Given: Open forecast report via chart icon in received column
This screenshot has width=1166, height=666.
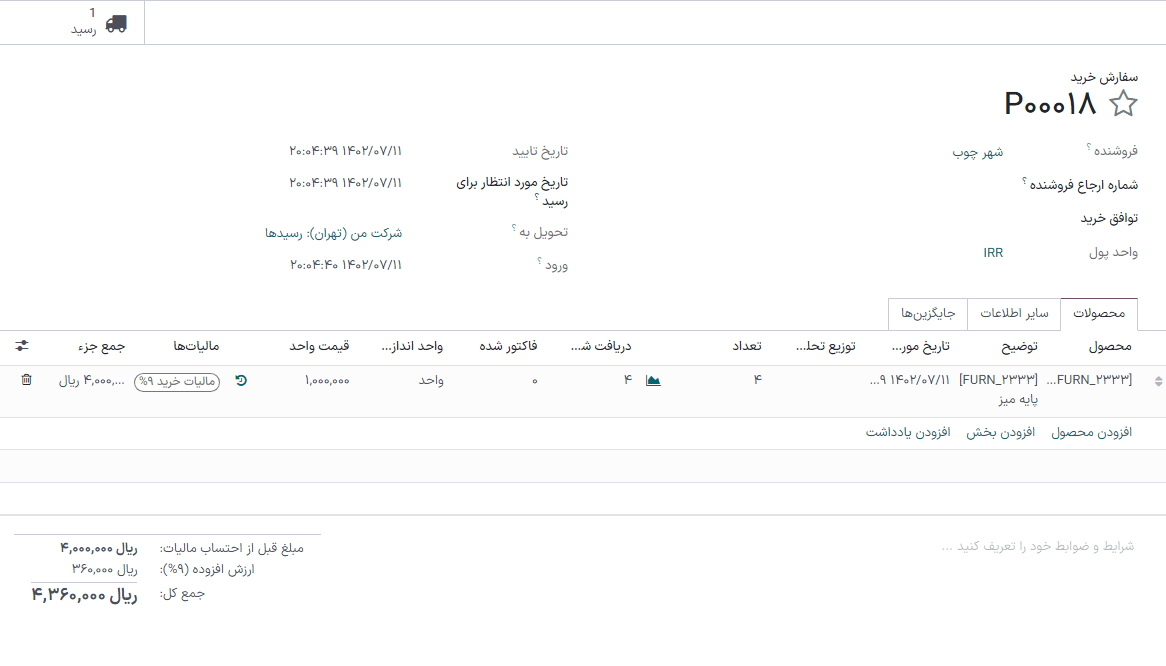Looking at the screenshot, I should pyautogui.click(x=652, y=380).
